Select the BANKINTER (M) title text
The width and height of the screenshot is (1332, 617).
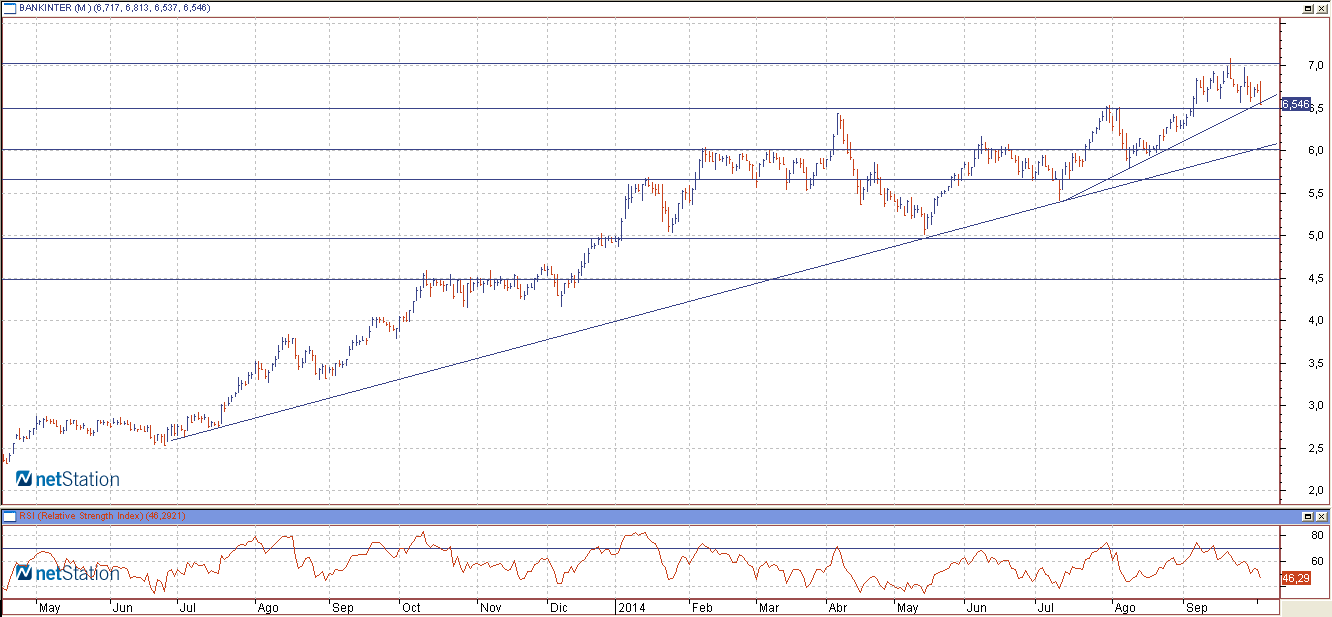(x=55, y=7)
